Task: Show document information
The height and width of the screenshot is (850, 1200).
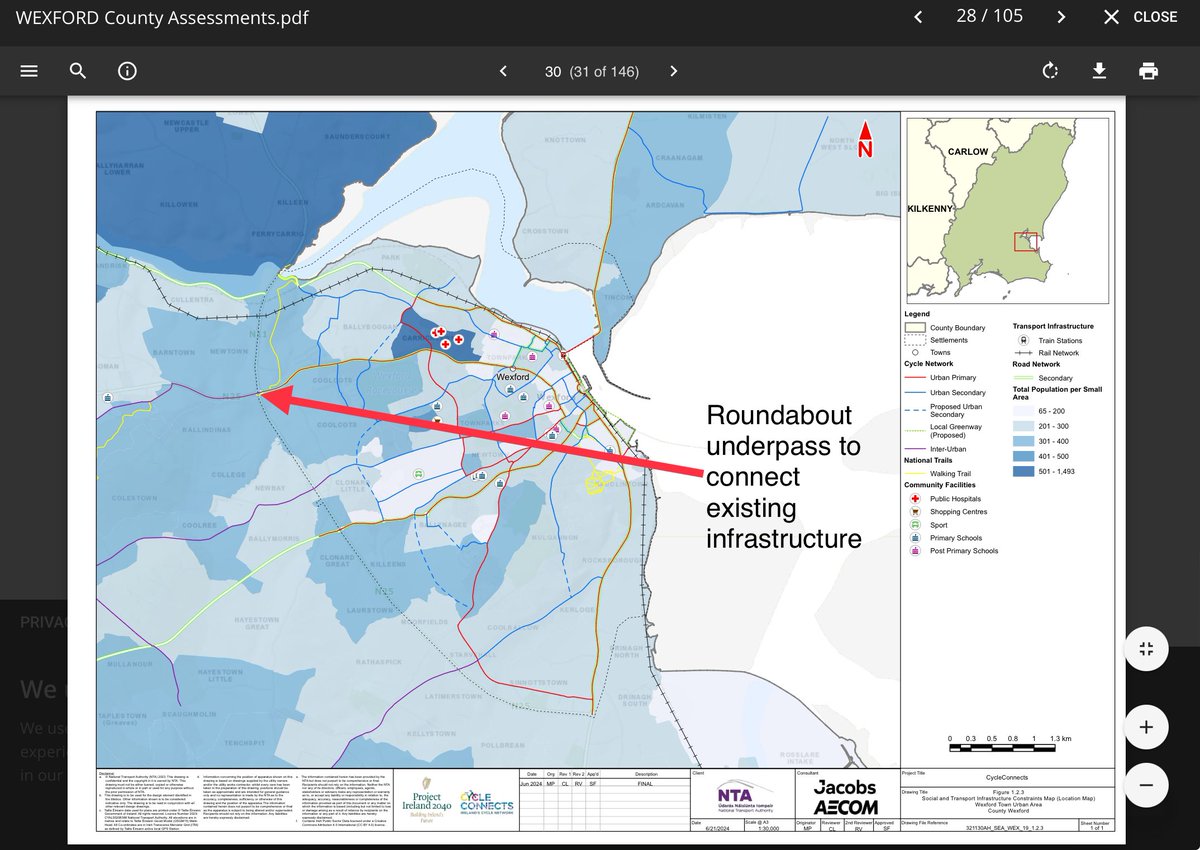Action: (127, 71)
